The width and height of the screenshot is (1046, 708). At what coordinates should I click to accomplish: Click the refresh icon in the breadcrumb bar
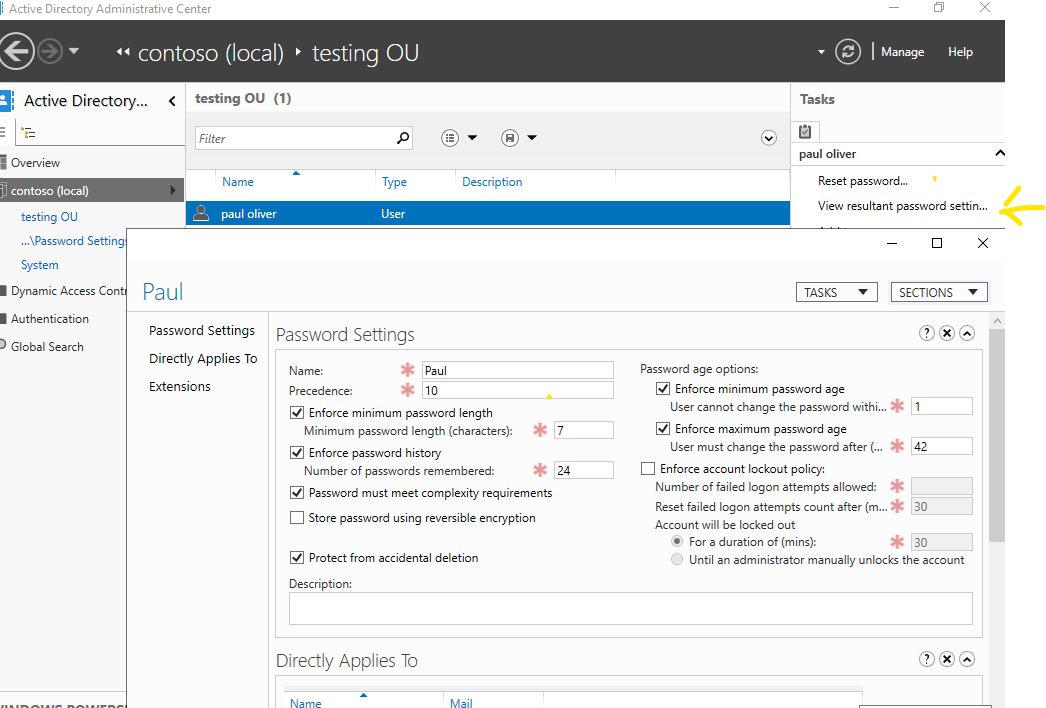pos(848,51)
